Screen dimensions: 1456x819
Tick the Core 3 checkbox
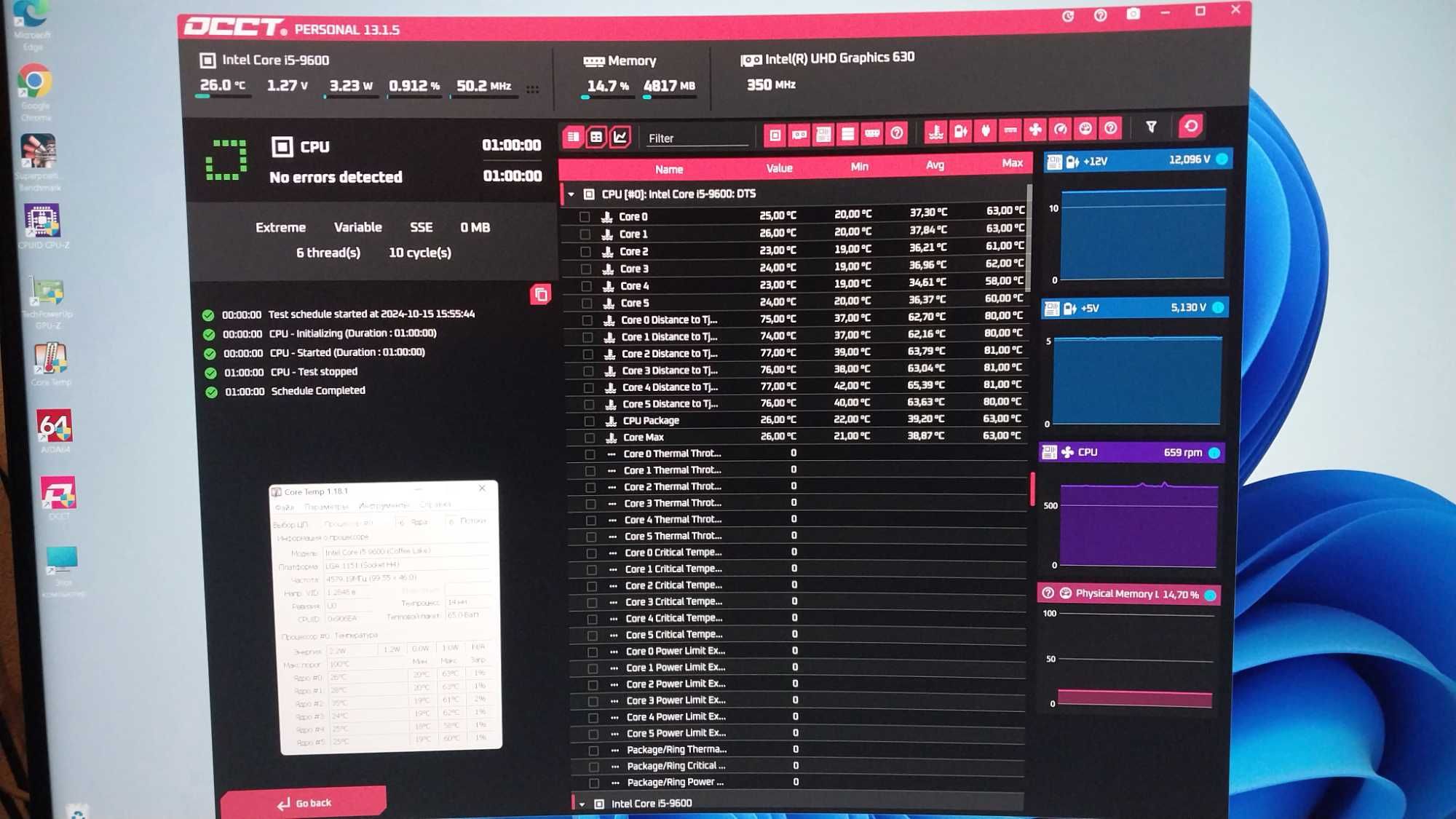pyautogui.click(x=586, y=269)
